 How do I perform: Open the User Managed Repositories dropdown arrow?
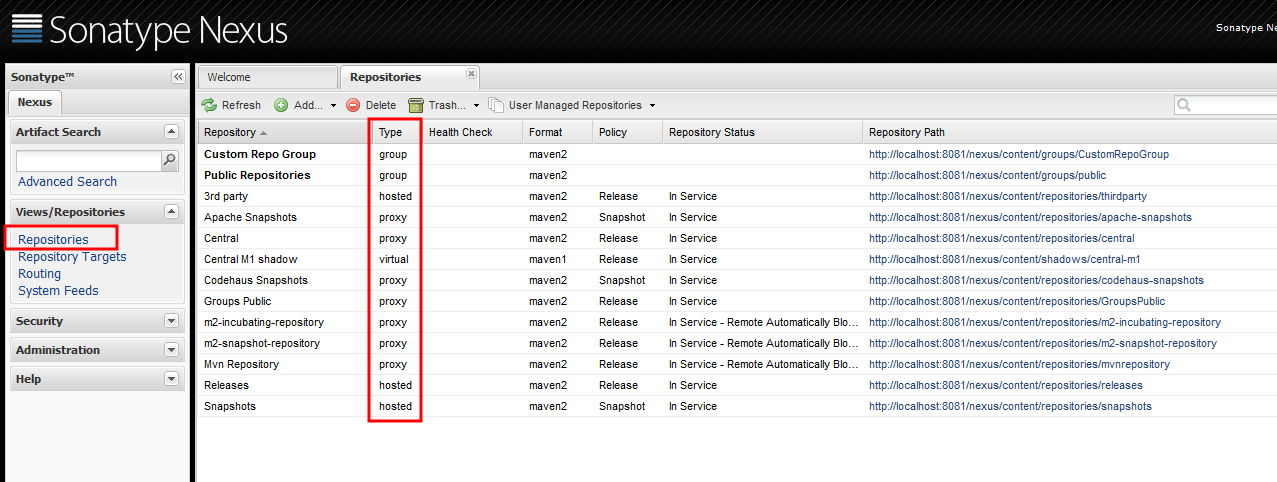click(652, 106)
